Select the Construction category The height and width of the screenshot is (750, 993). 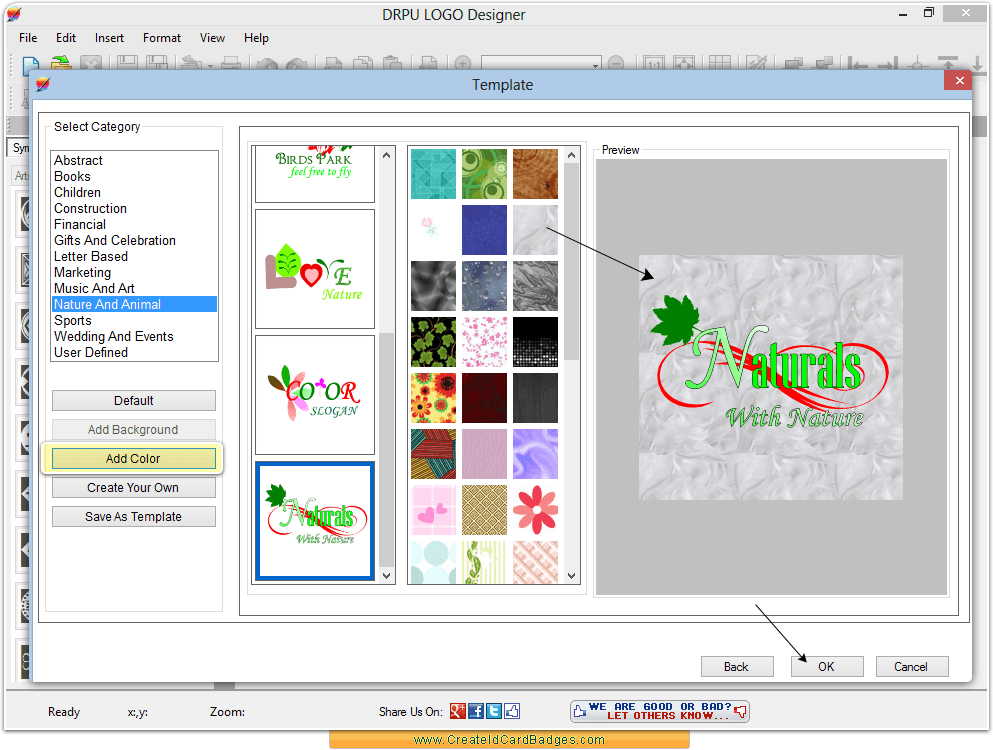pos(134,208)
